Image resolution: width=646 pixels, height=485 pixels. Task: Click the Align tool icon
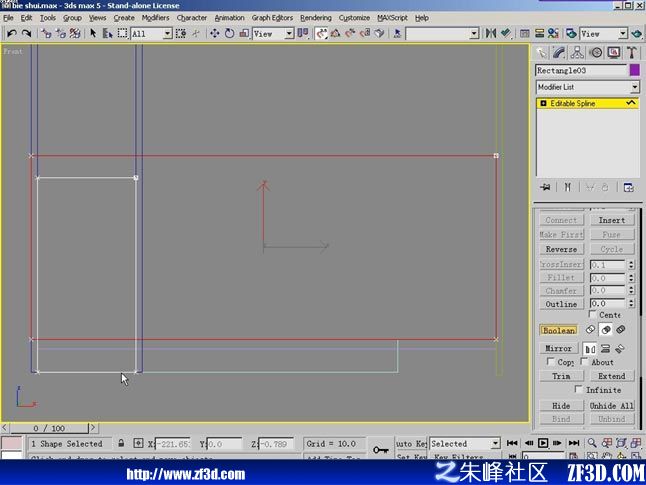coord(506,33)
